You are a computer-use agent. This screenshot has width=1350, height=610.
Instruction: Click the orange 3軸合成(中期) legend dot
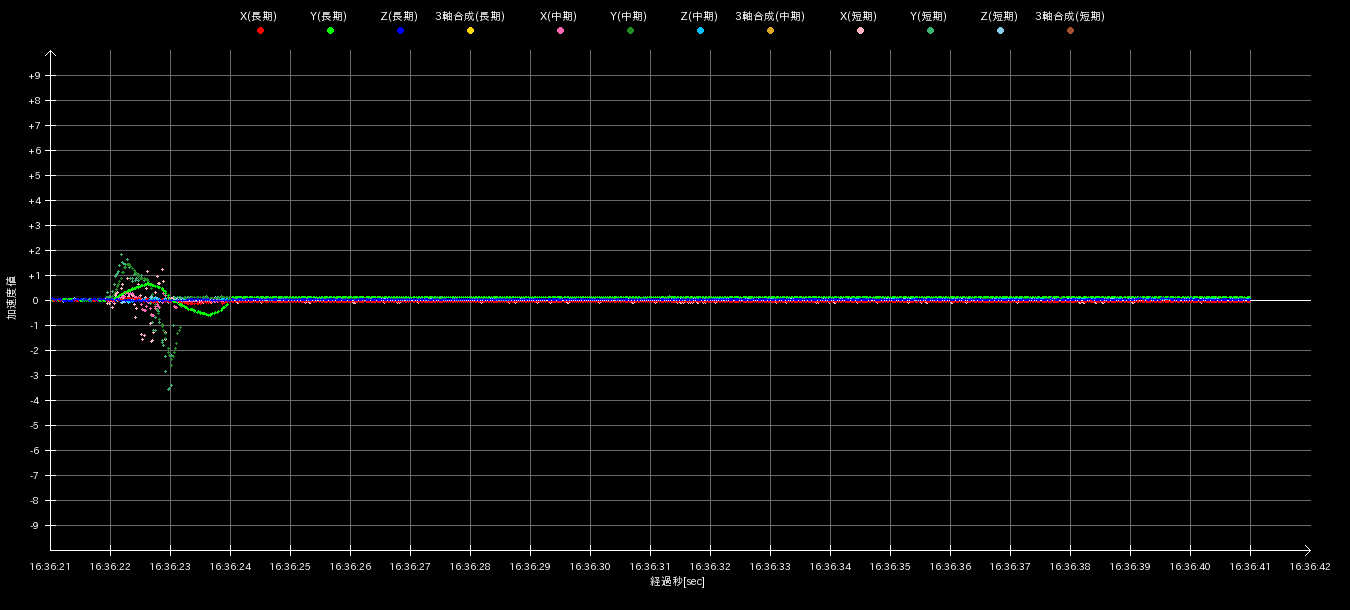point(770,31)
